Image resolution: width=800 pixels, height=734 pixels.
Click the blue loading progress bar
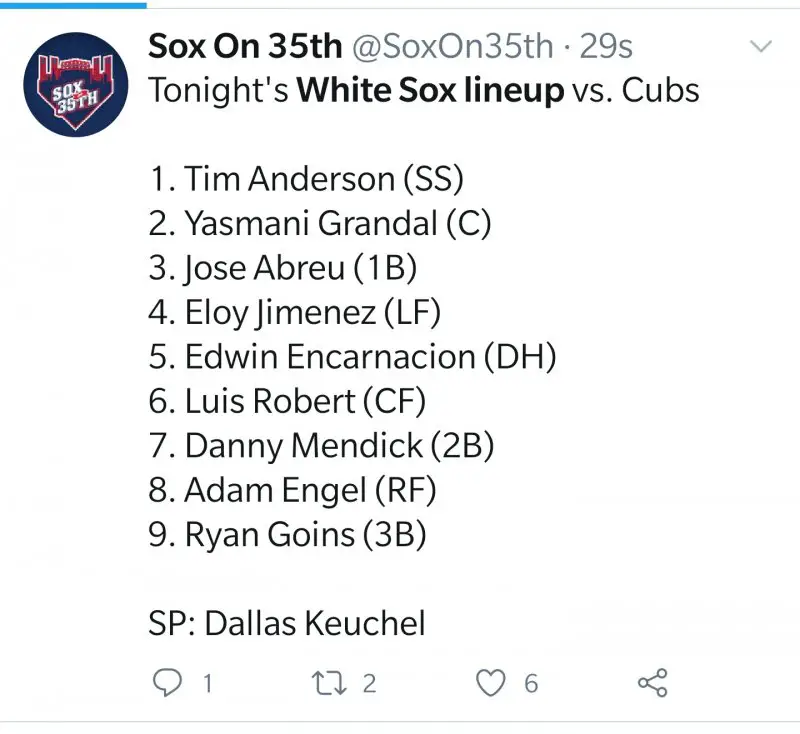point(73,3)
